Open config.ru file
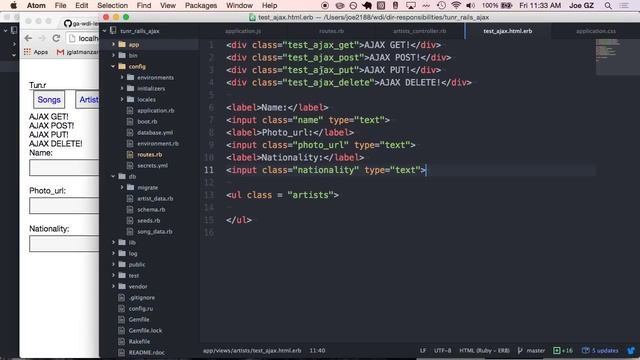This screenshot has height=360, width=640. tap(140, 309)
